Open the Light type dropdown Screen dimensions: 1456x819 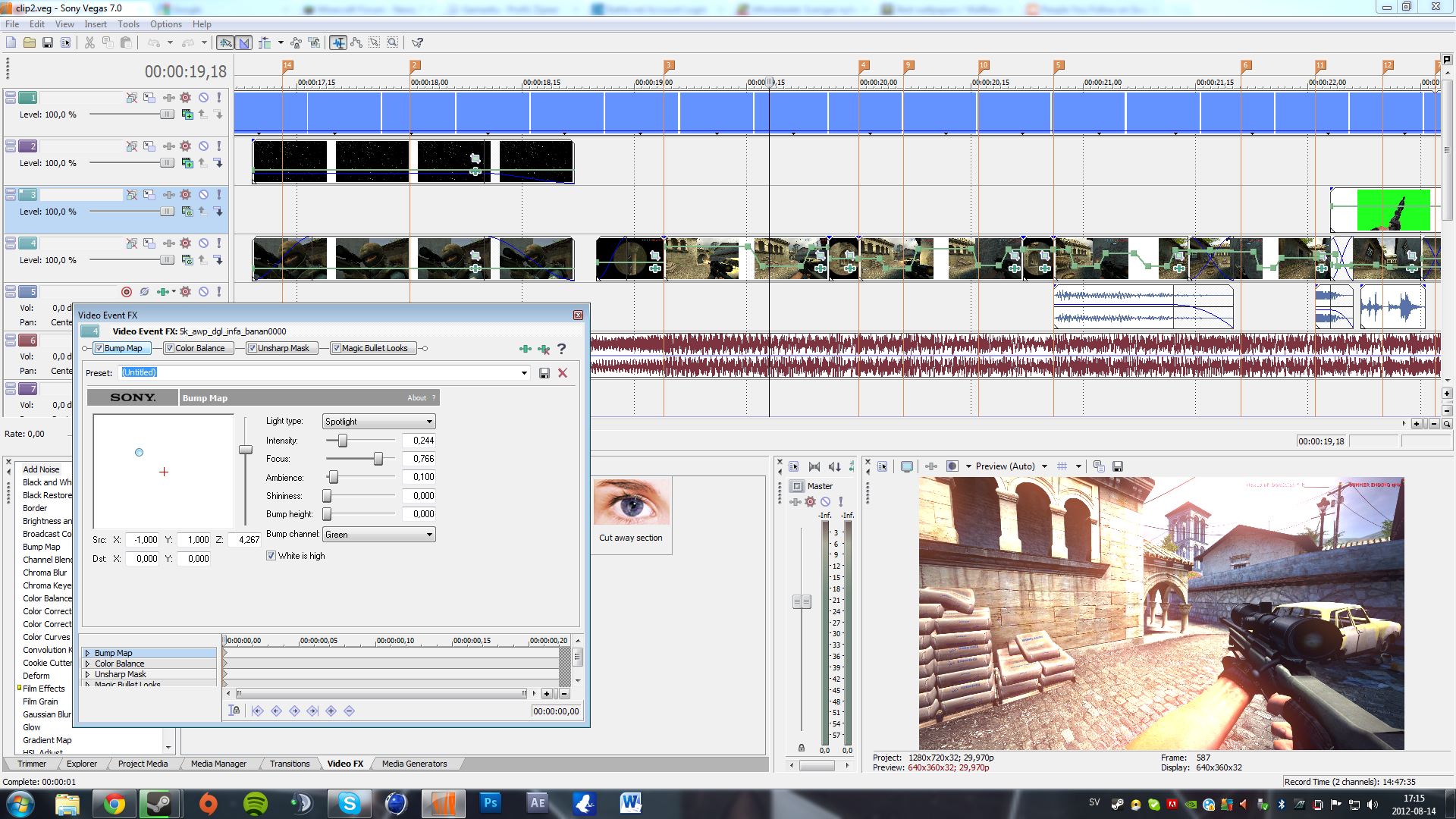pos(429,422)
